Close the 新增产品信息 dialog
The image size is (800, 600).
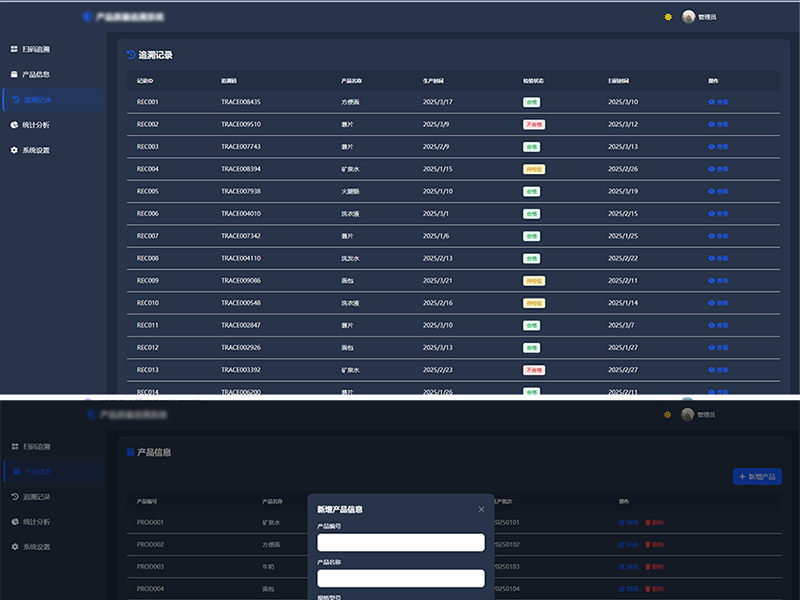(x=481, y=509)
